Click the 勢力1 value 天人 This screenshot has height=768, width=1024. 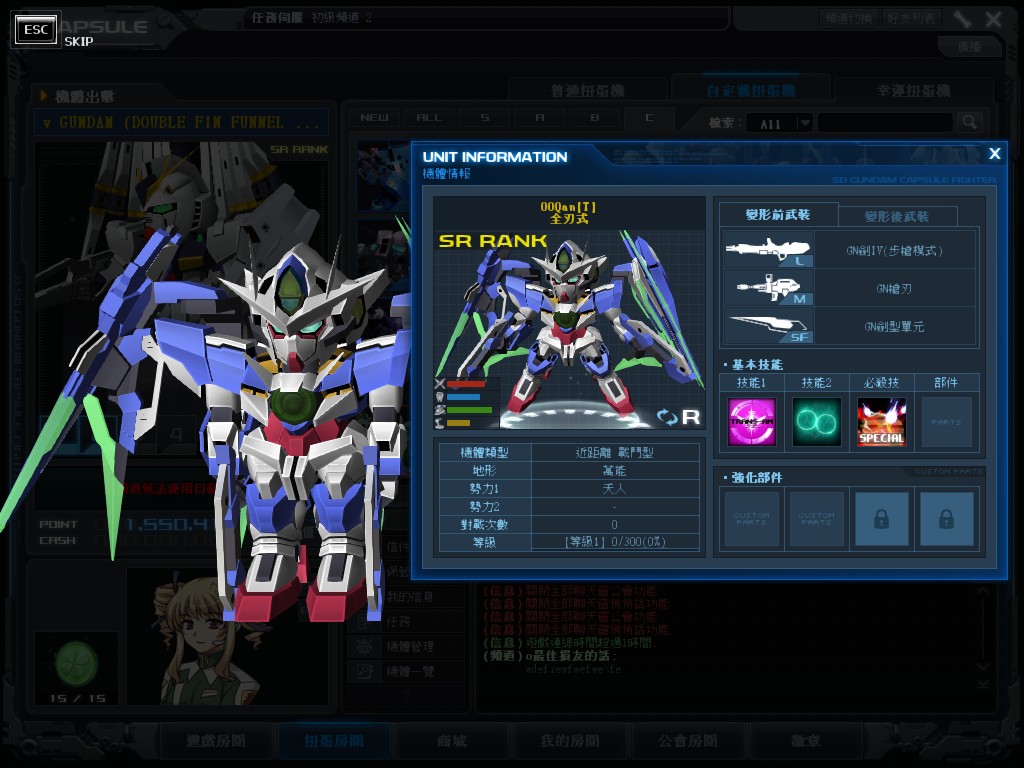coord(615,488)
